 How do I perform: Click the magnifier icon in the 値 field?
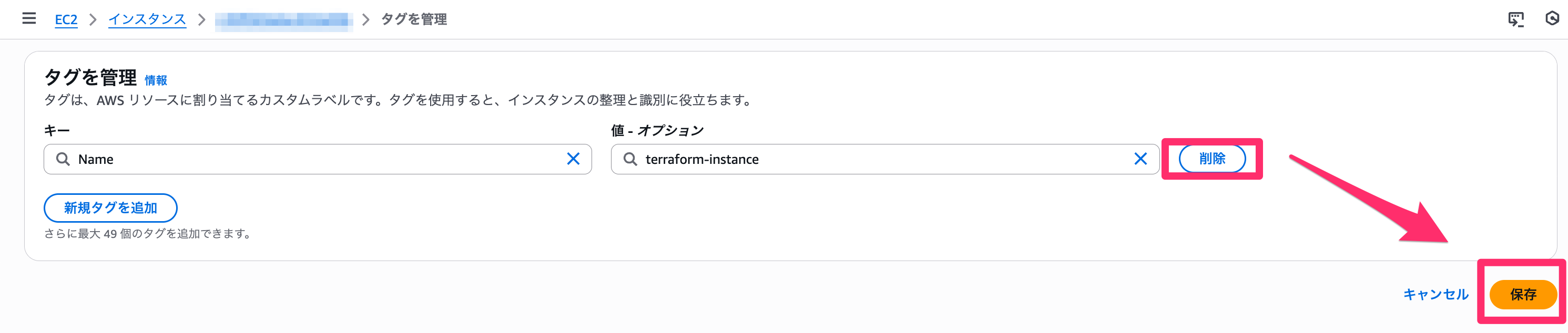[x=630, y=159]
